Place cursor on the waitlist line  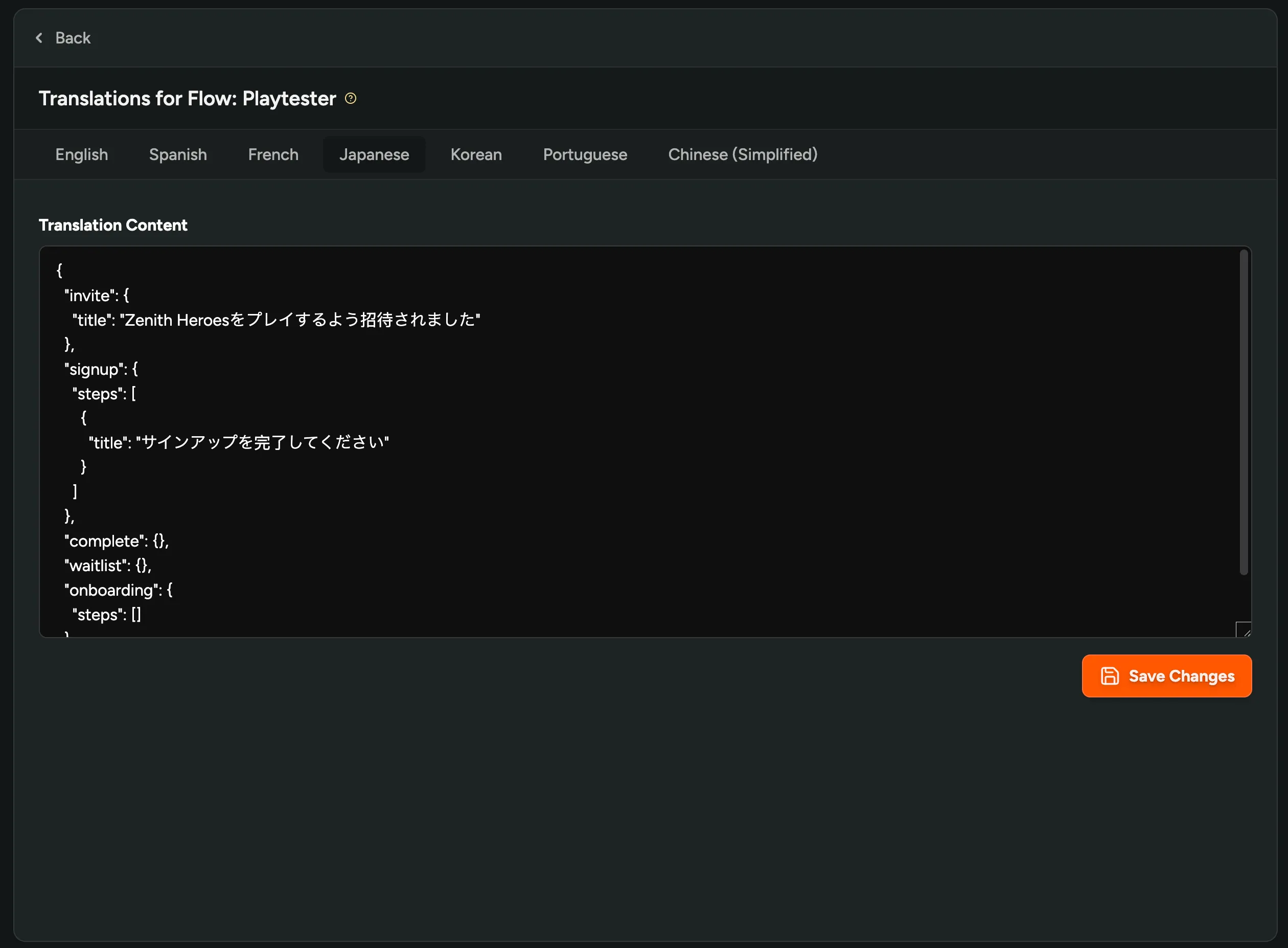(x=107, y=565)
